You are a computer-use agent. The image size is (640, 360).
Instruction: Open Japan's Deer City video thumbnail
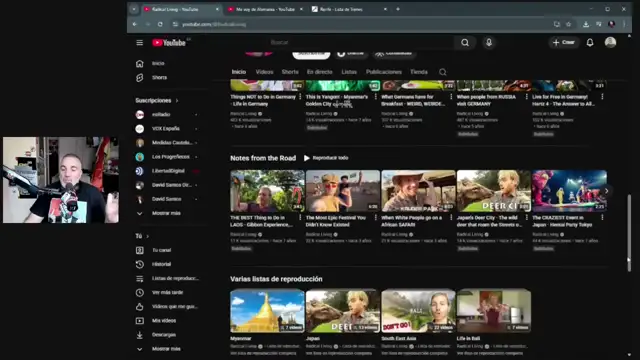[x=494, y=191]
